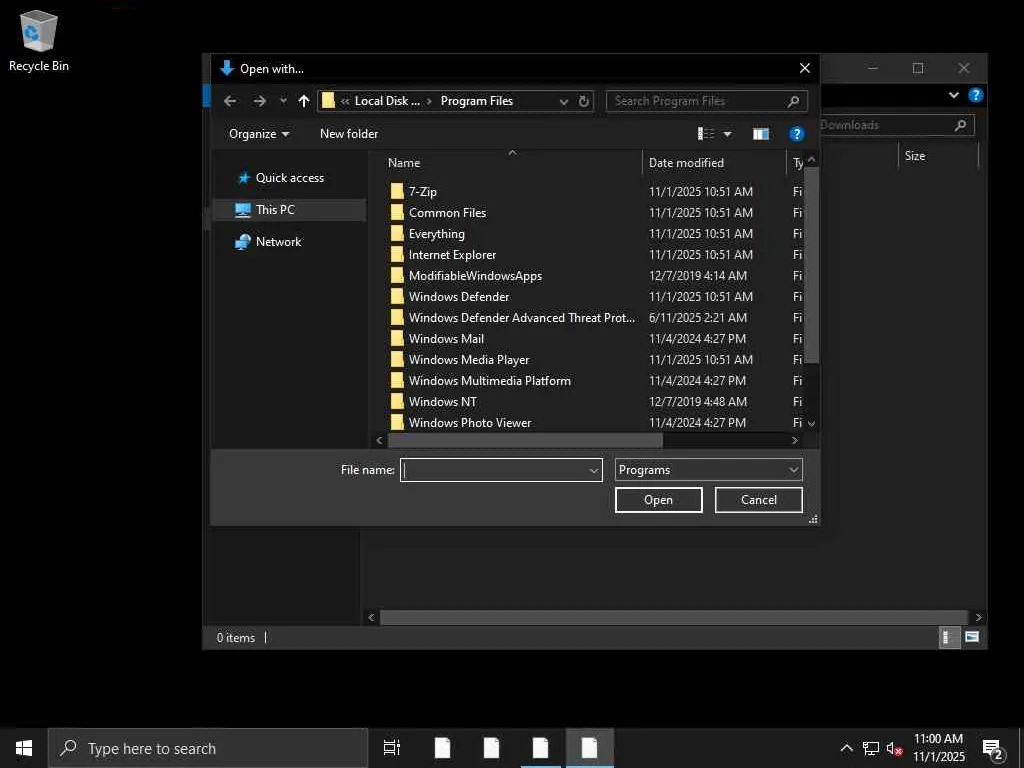Click the Cancel button
This screenshot has height=768, width=1024.
758,500
